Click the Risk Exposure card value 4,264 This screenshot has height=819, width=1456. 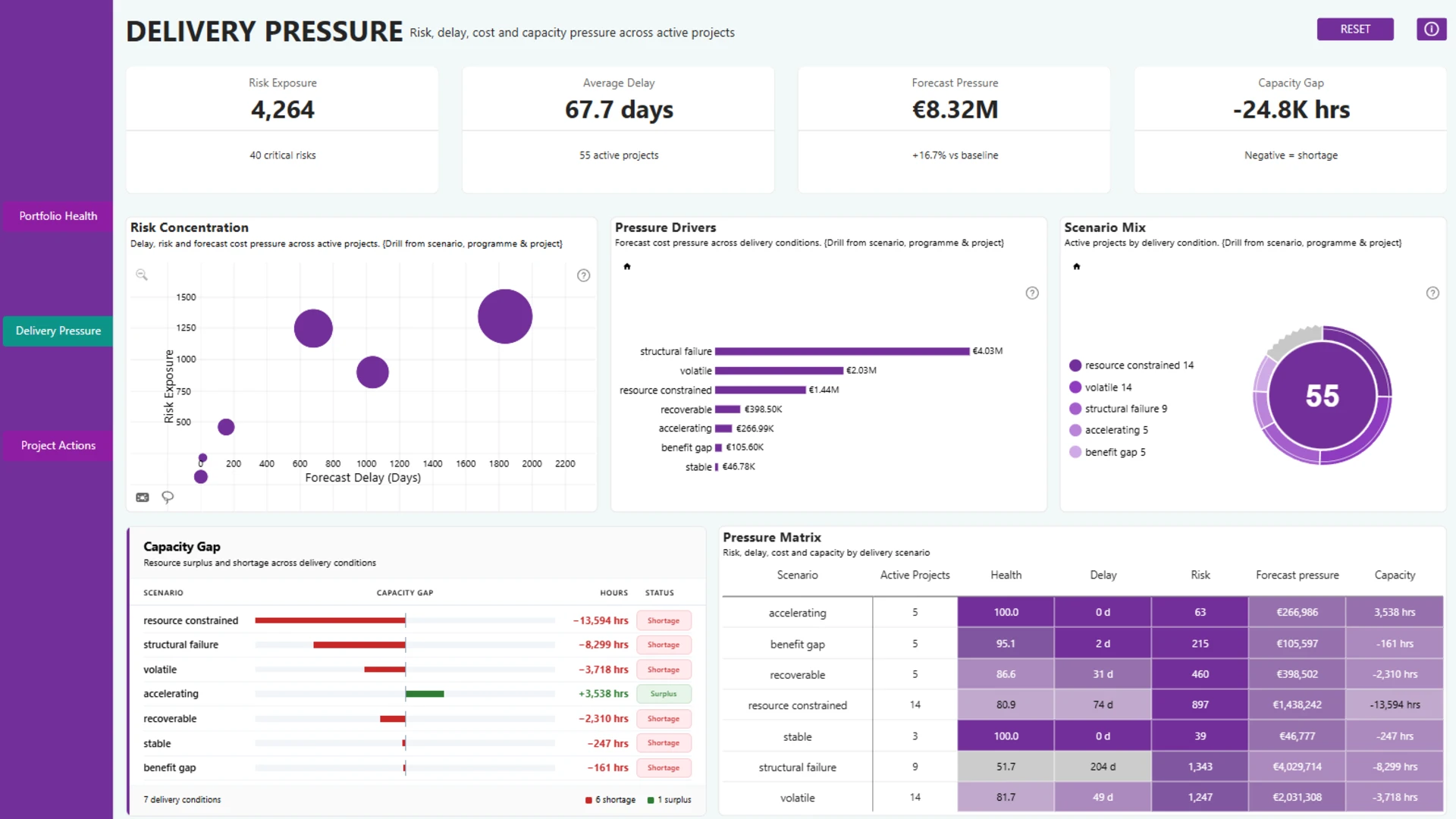click(282, 109)
